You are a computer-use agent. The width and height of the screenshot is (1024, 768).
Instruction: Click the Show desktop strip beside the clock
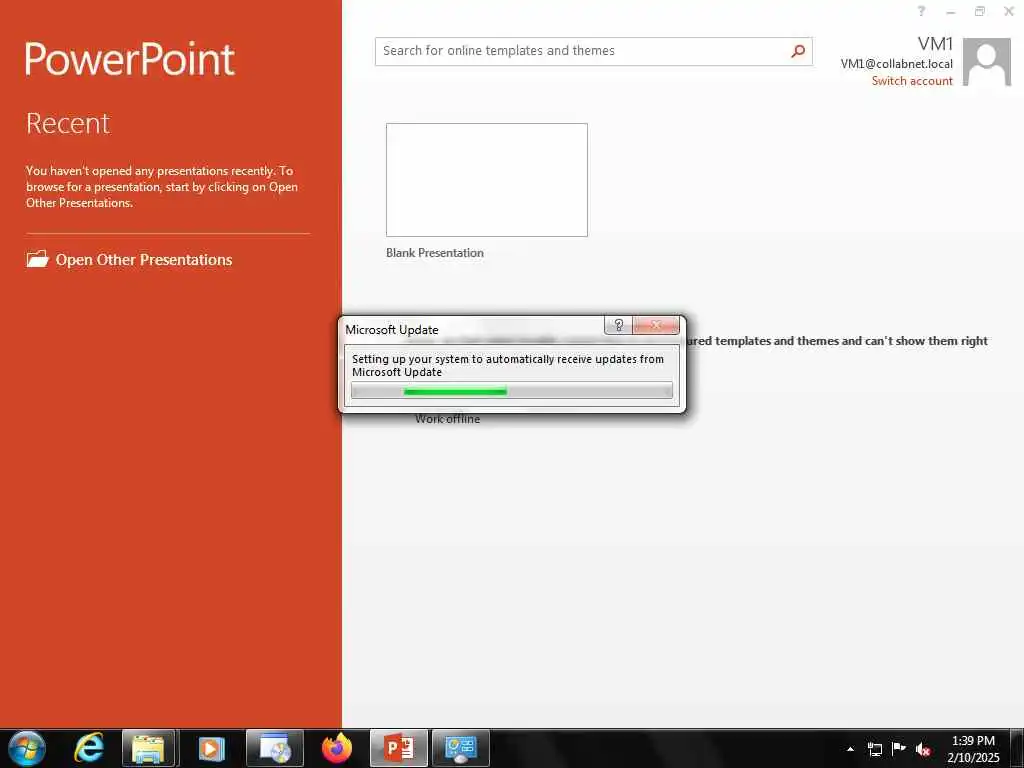[x=1018, y=749]
